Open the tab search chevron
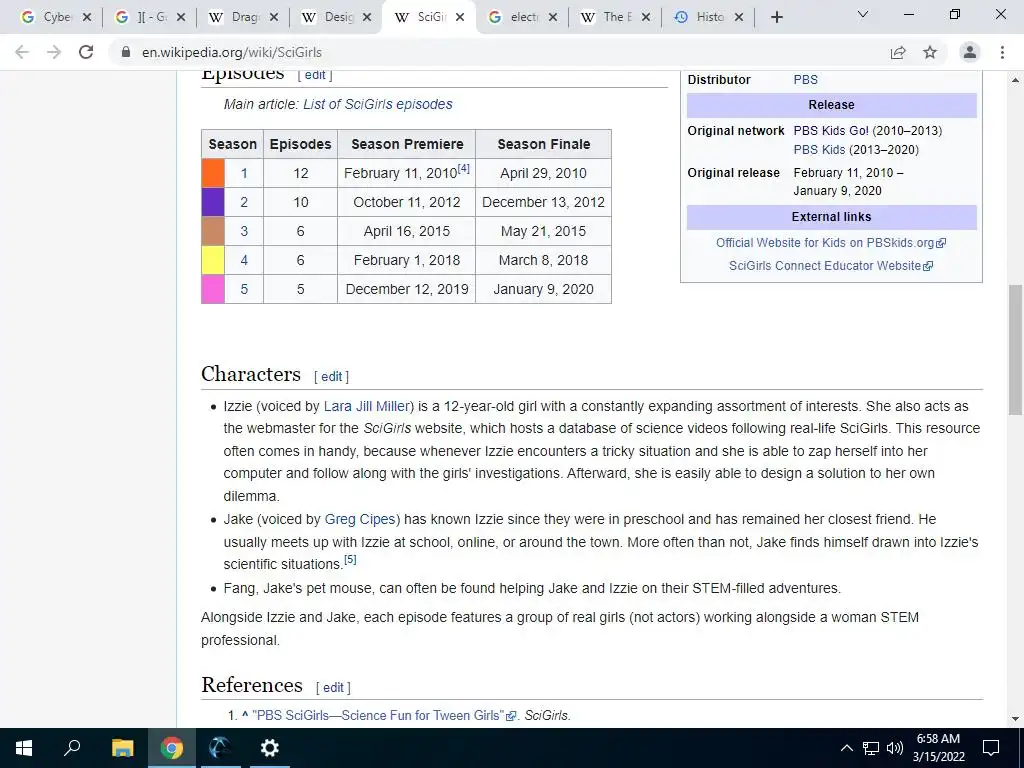1024x768 pixels. [863, 14]
